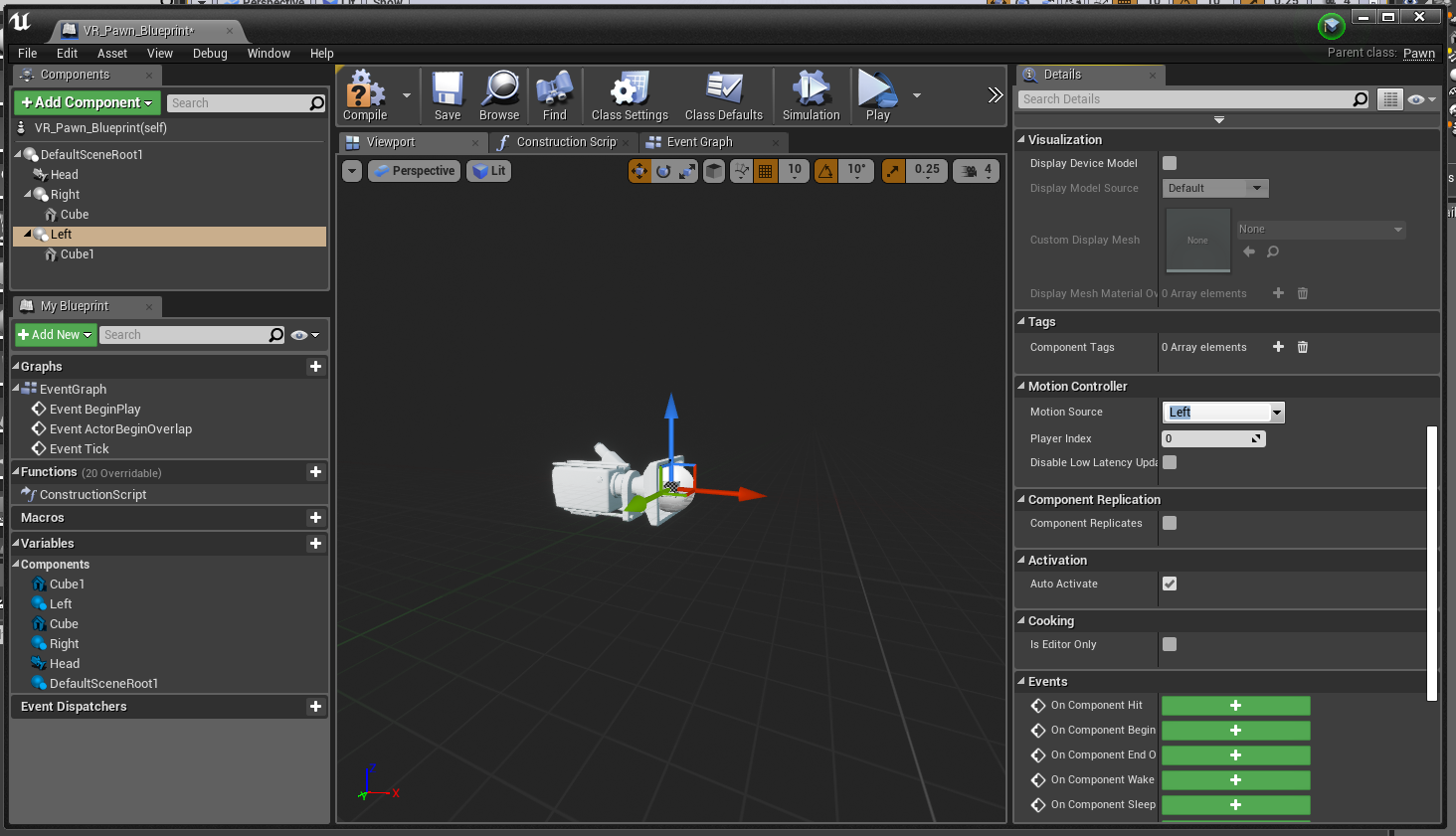This screenshot has width=1456, height=836.
Task: Set Player Index value field
Action: tap(1213, 438)
